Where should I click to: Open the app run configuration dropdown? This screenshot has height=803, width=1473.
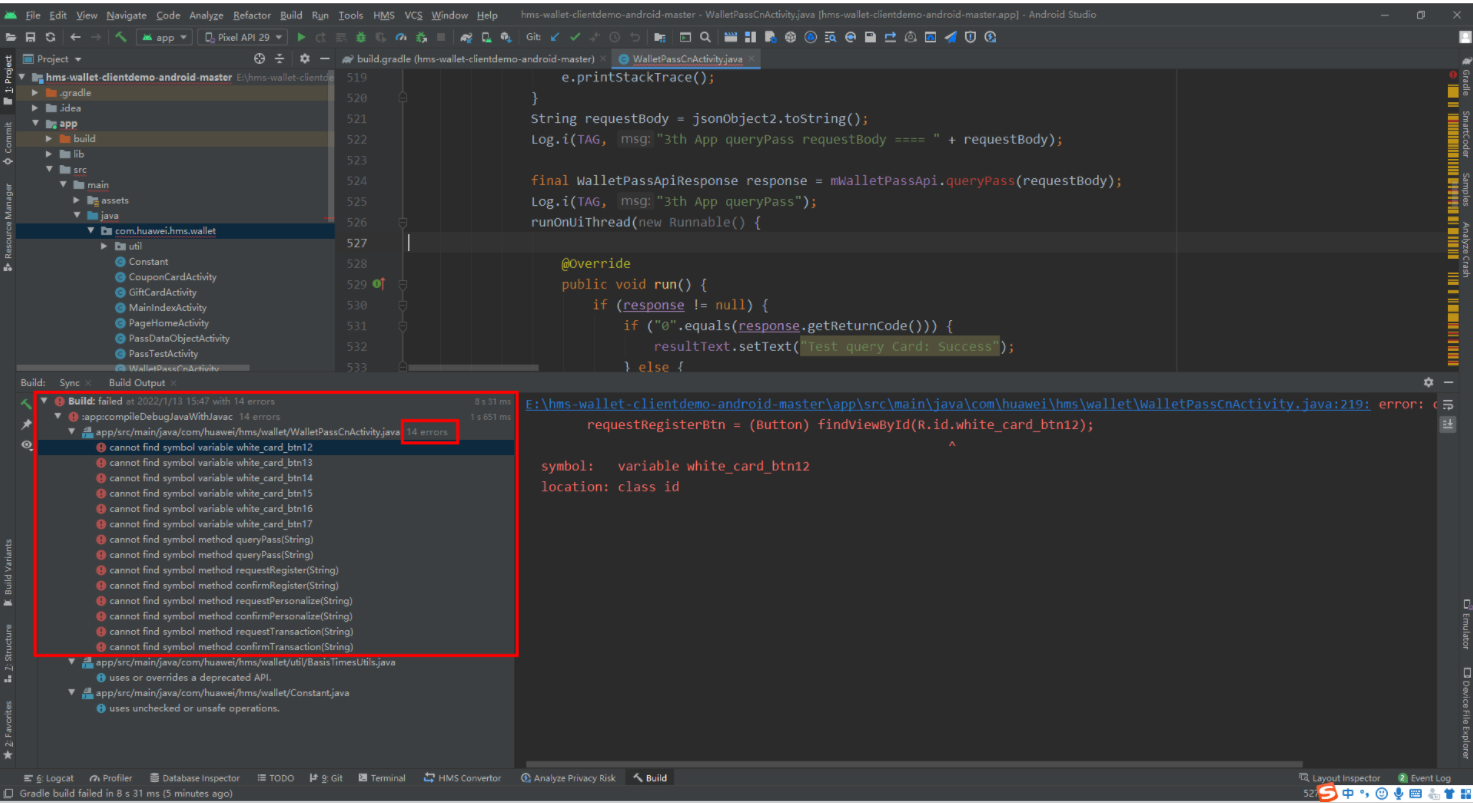(164, 37)
